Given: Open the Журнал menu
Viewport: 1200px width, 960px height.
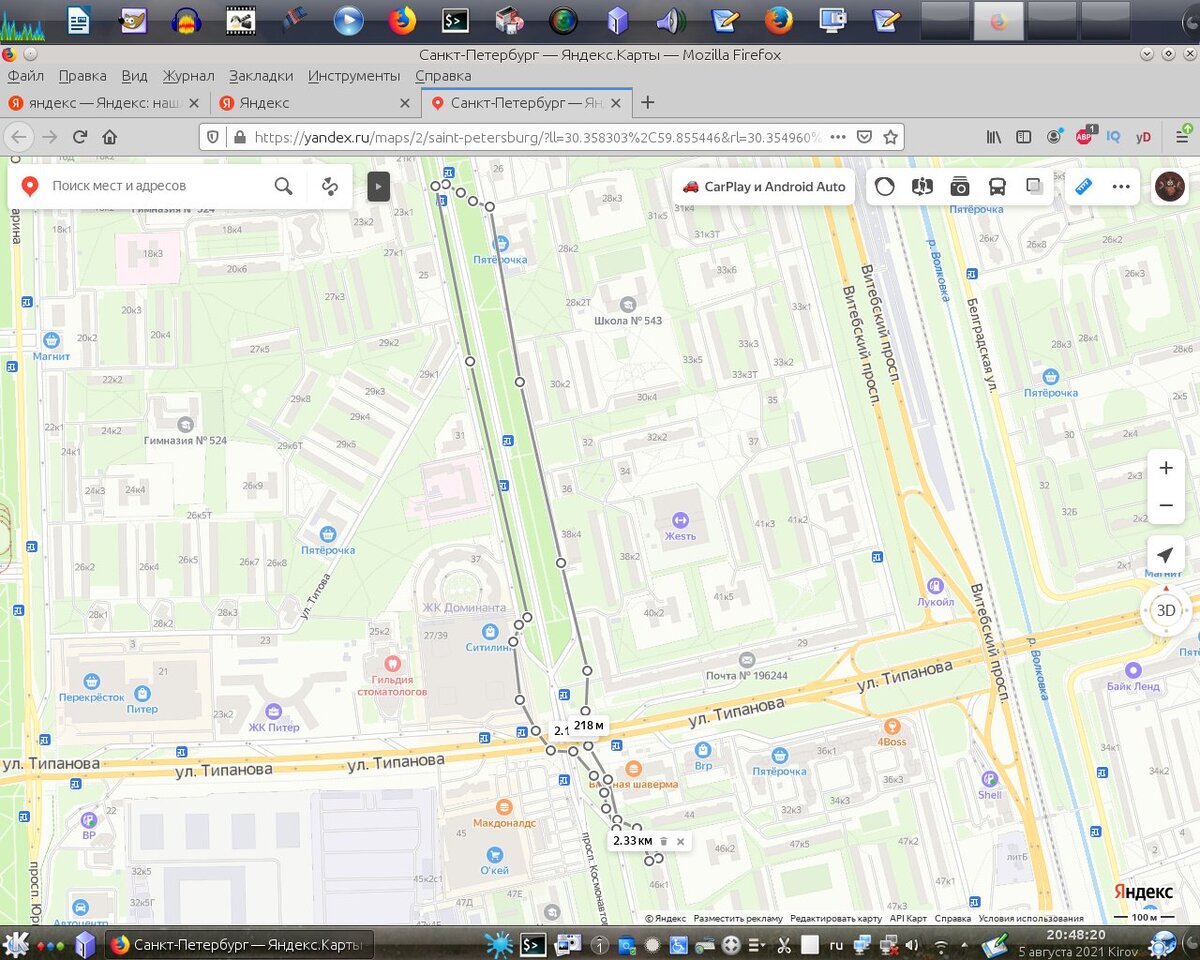Looking at the screenshot, I should click(x=188, y=76).
